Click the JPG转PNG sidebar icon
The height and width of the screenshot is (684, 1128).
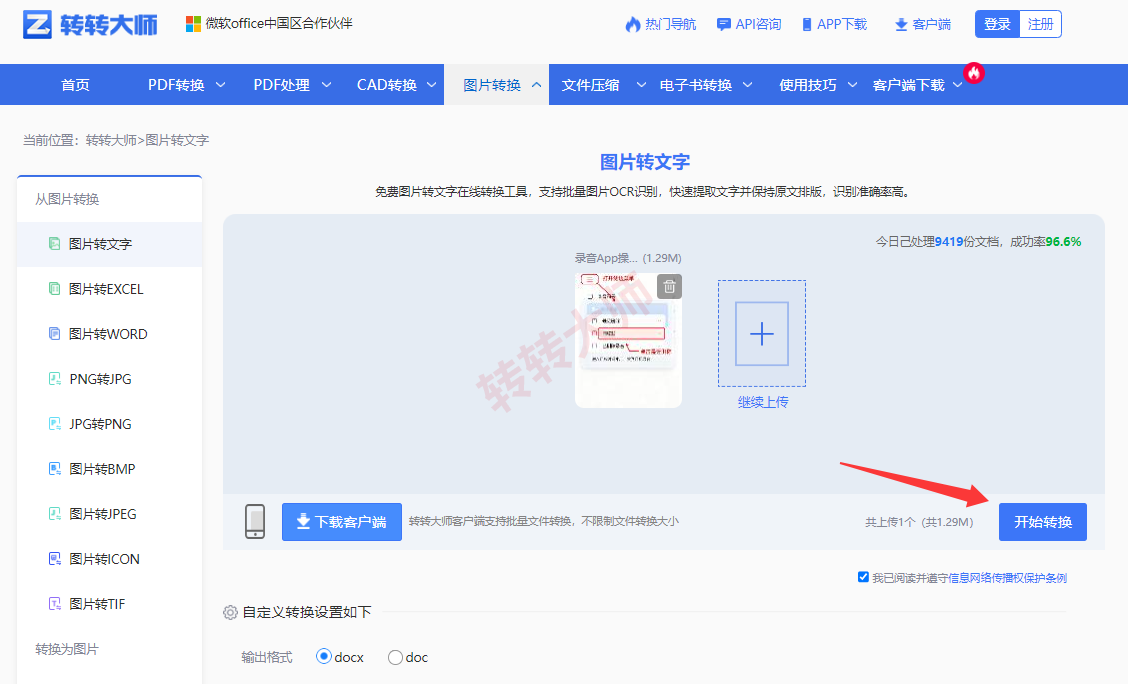click(54, 424)
